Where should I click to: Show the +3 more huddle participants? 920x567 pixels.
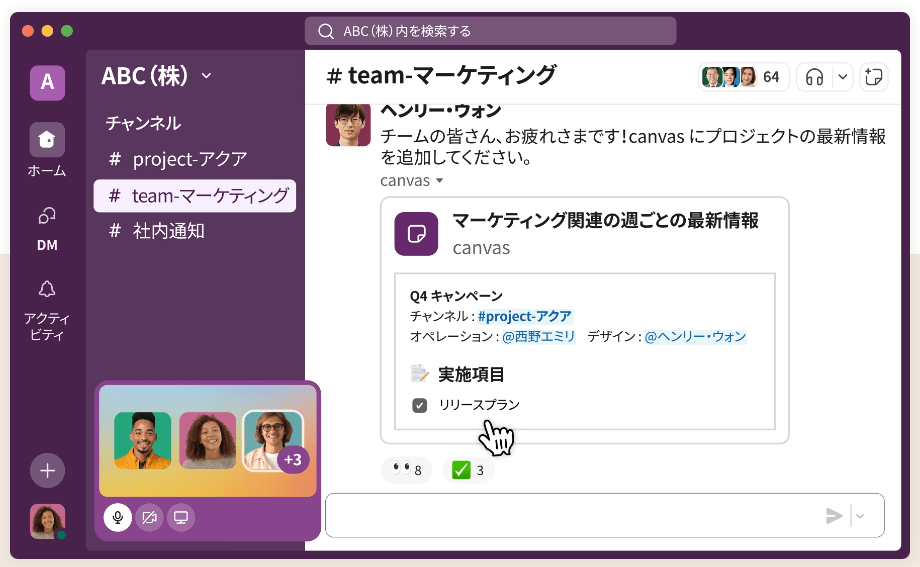coord(293,459)
